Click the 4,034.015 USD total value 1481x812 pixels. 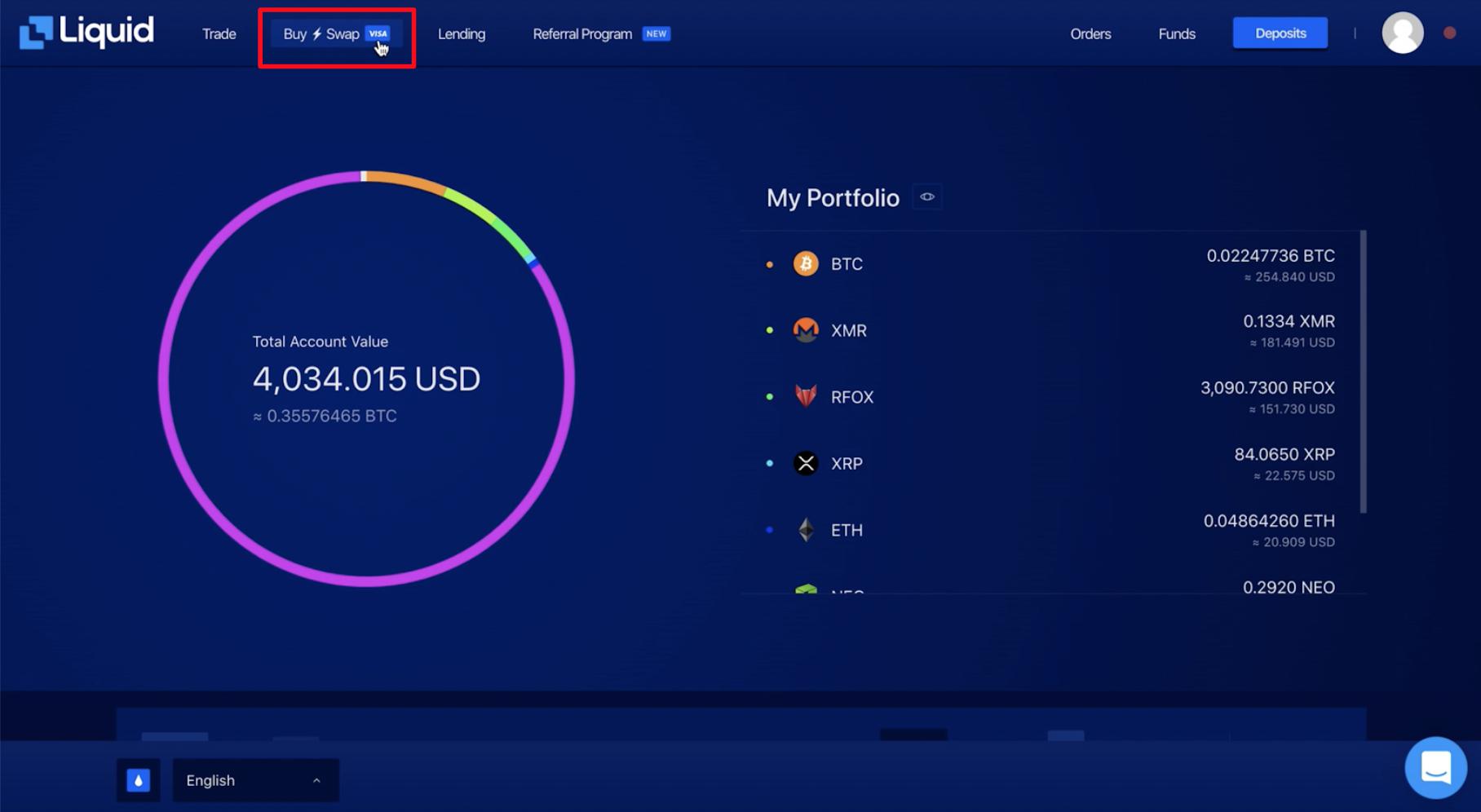pyautogui.click(x=366, y=379)
